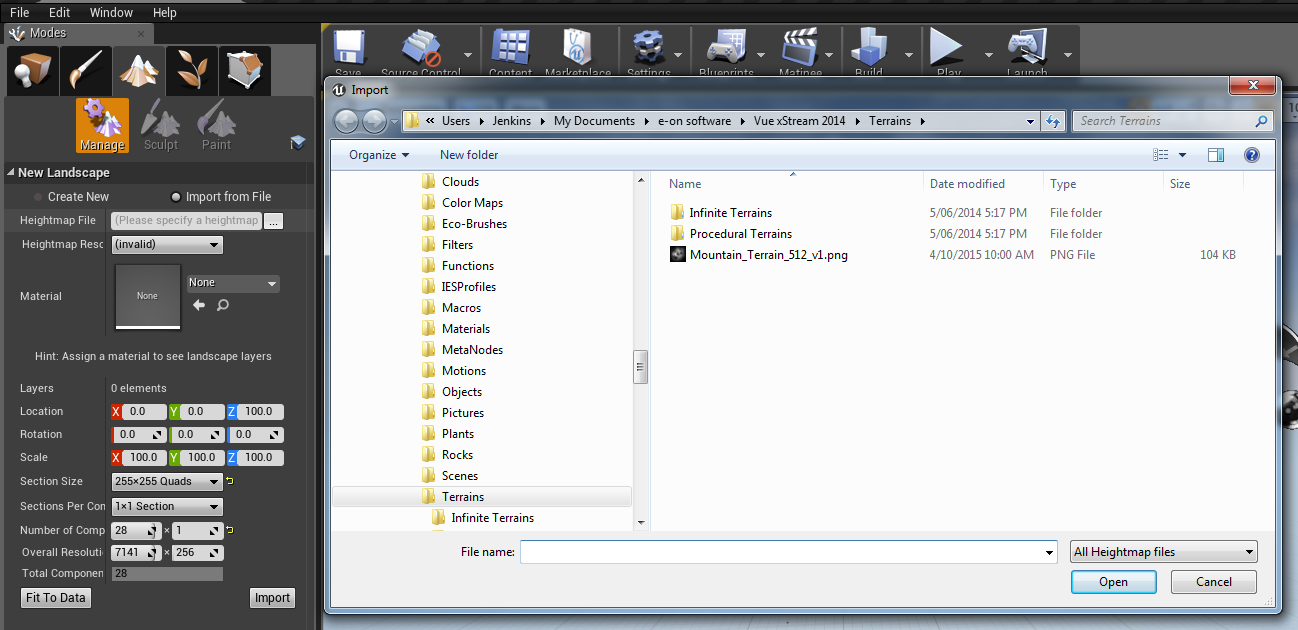
Task: Open the Sections Per Component dropdown
Action: 167,506
